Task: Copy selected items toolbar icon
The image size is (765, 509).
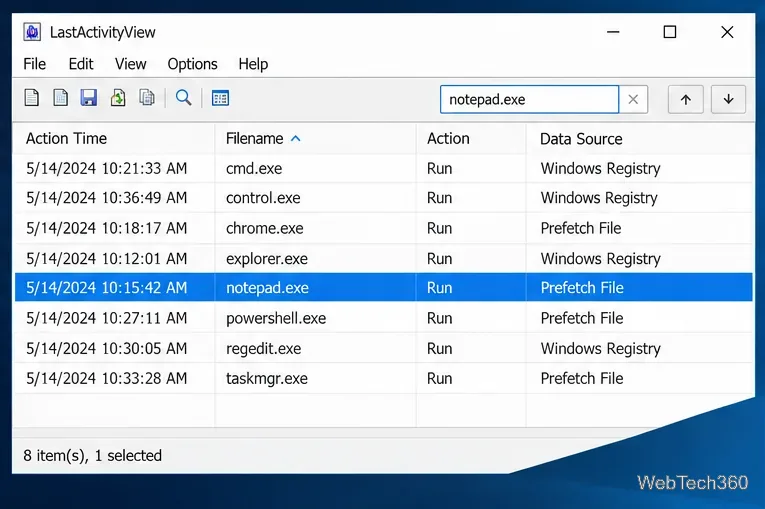Action: [147, 98]
